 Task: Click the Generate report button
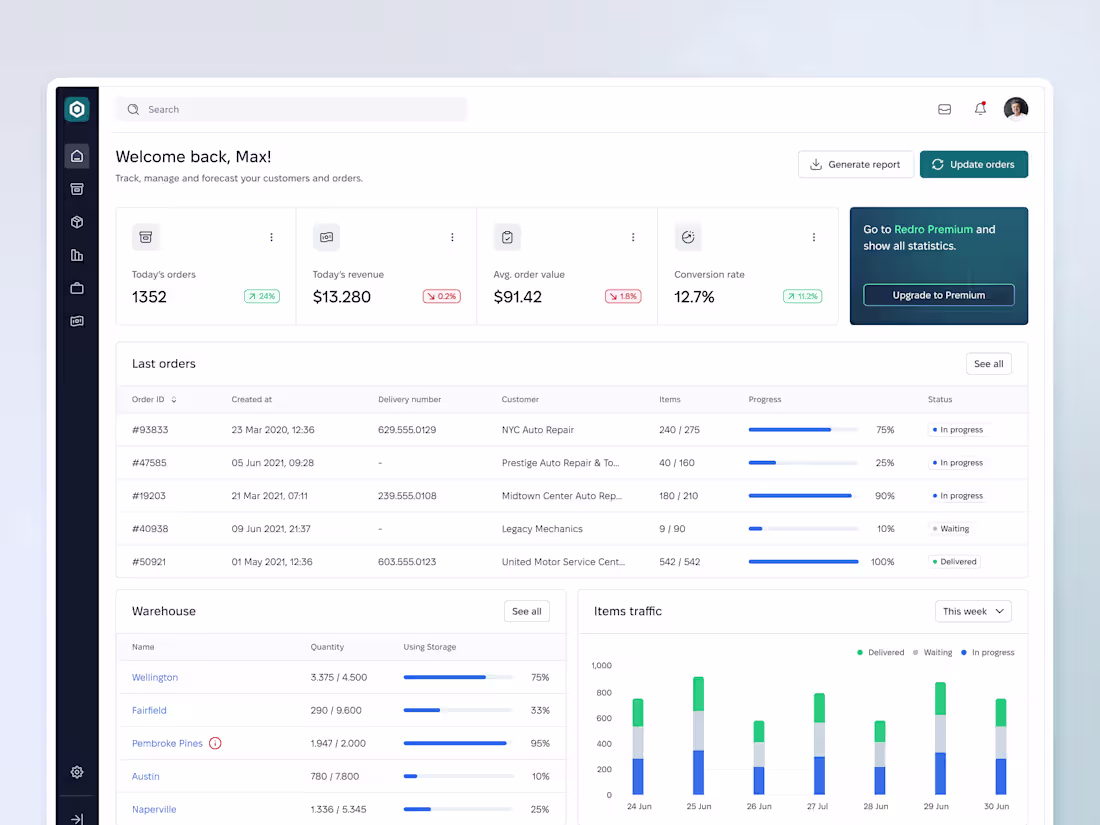pos(856,164)
